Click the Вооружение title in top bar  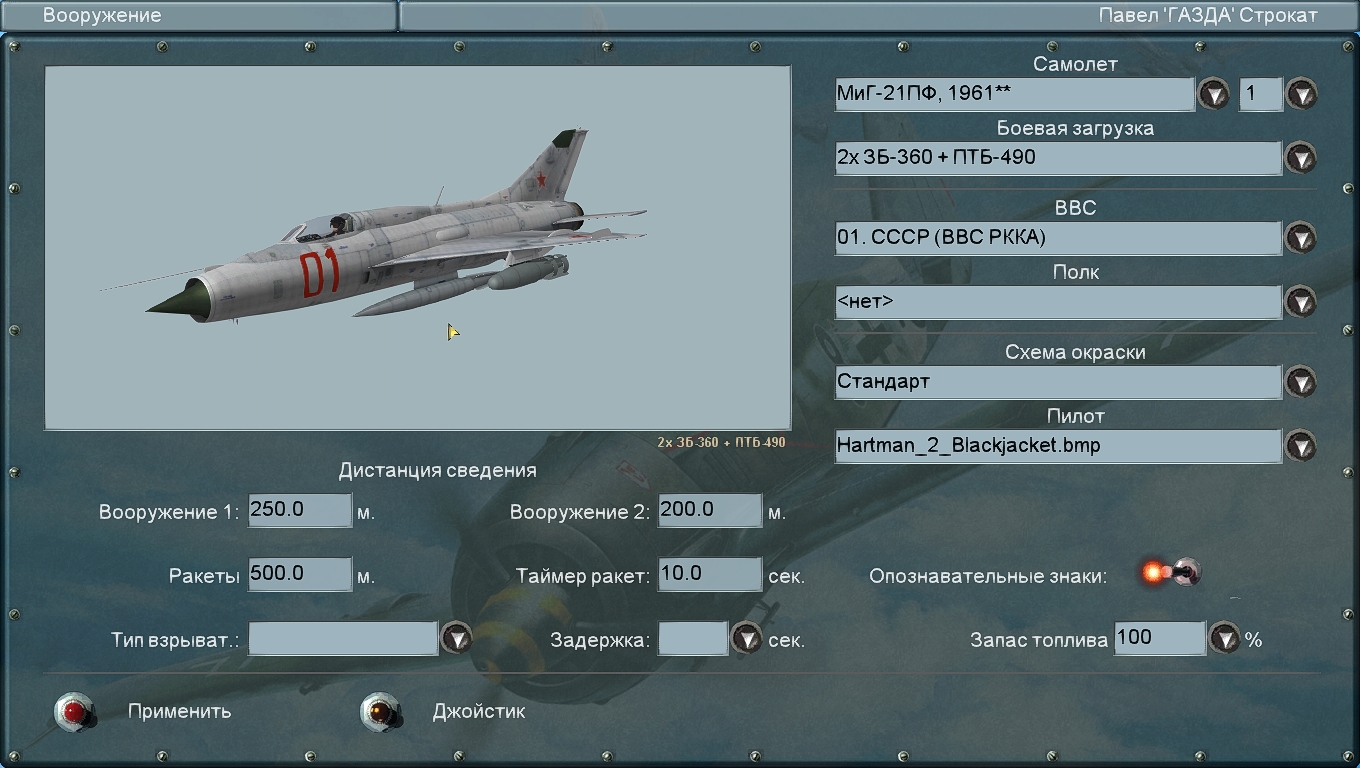102,15
